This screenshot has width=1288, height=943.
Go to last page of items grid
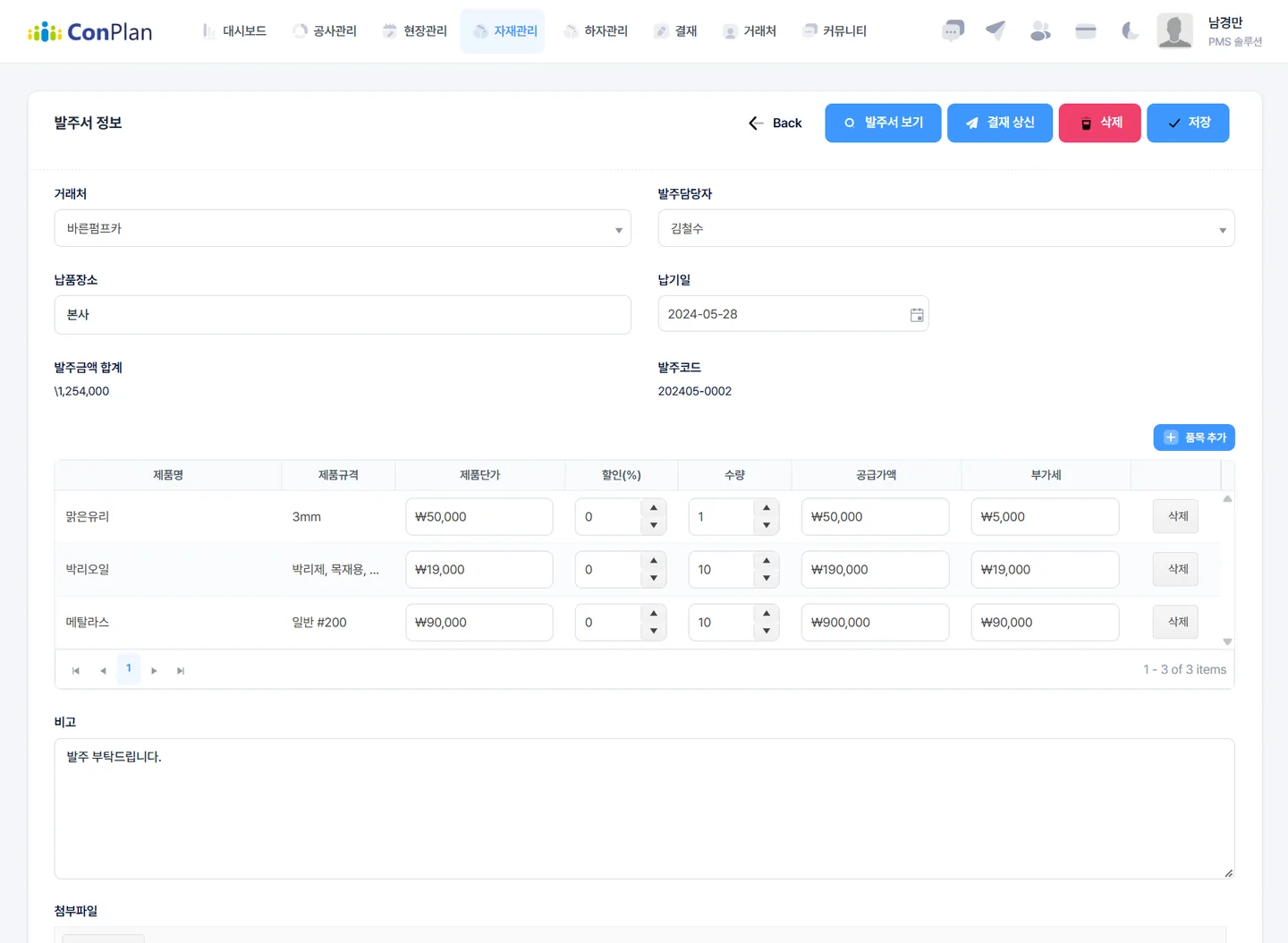coord(181,670)
